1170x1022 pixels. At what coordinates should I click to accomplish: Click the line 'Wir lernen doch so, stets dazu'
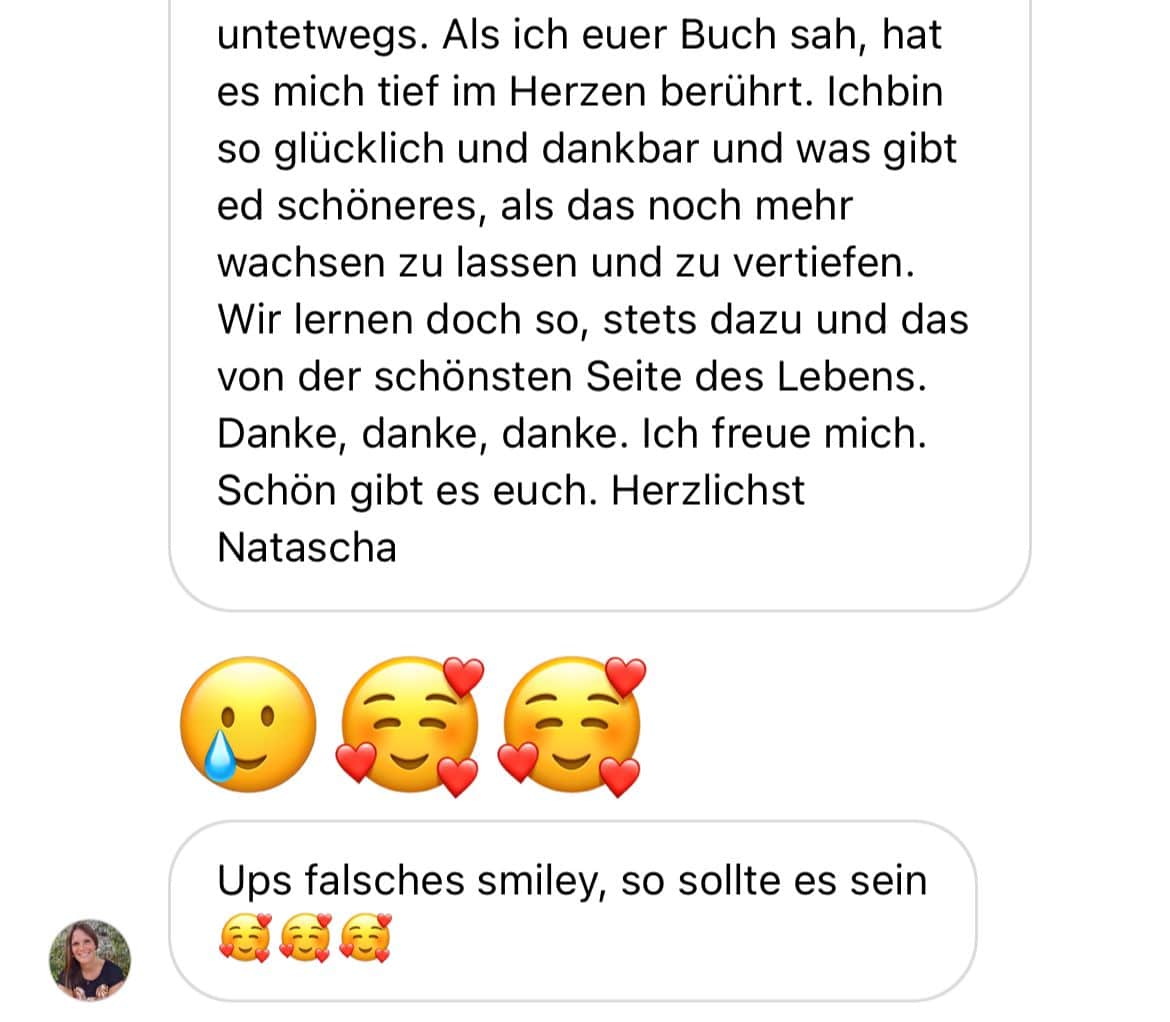click(x=510, y=320)
